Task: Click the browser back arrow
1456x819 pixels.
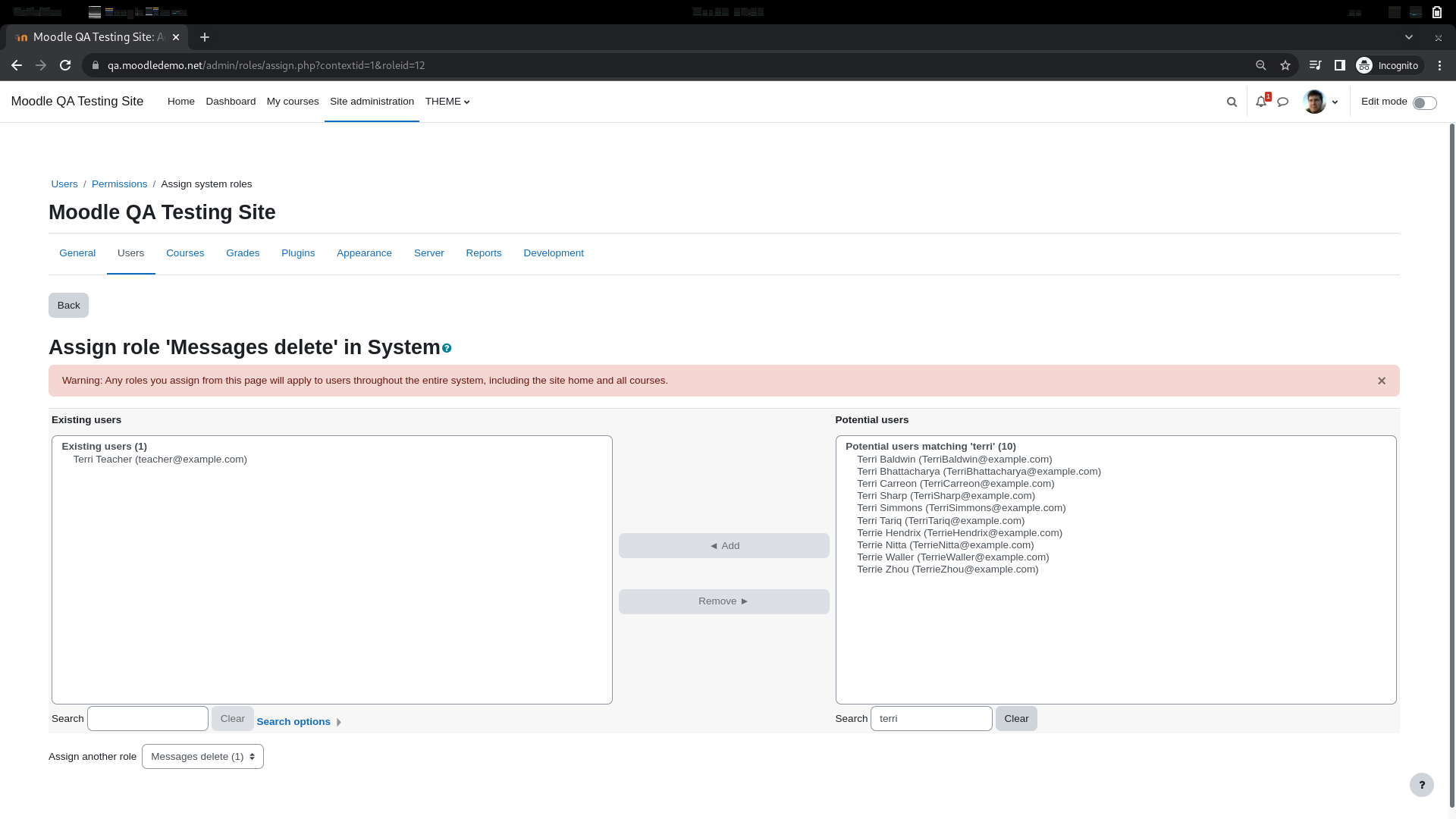Action: click(17, 65)
